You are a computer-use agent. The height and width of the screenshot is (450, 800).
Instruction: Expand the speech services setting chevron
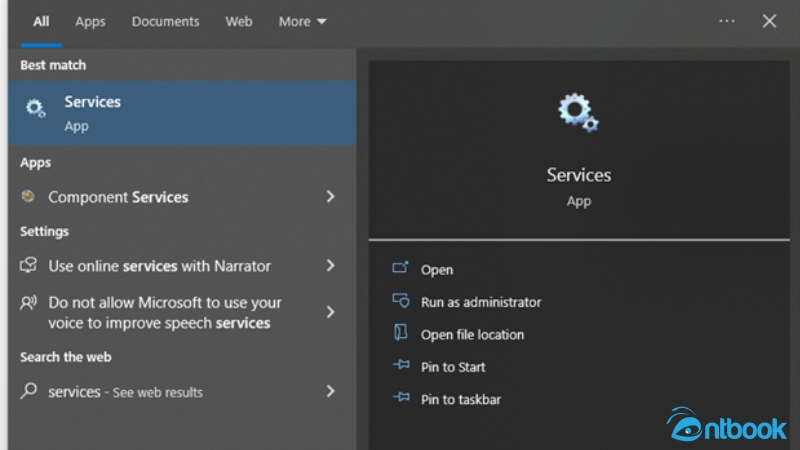[331, 312]
